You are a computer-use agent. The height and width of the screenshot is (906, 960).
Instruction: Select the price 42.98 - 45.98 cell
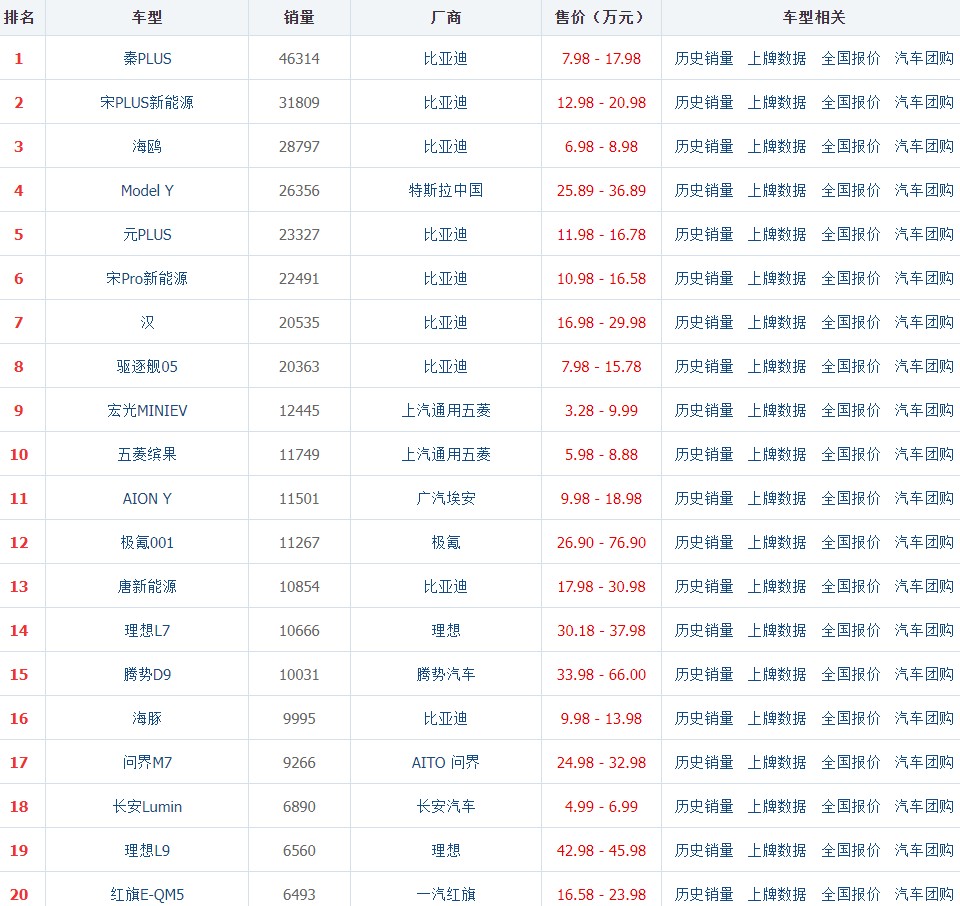coord(601,851)
